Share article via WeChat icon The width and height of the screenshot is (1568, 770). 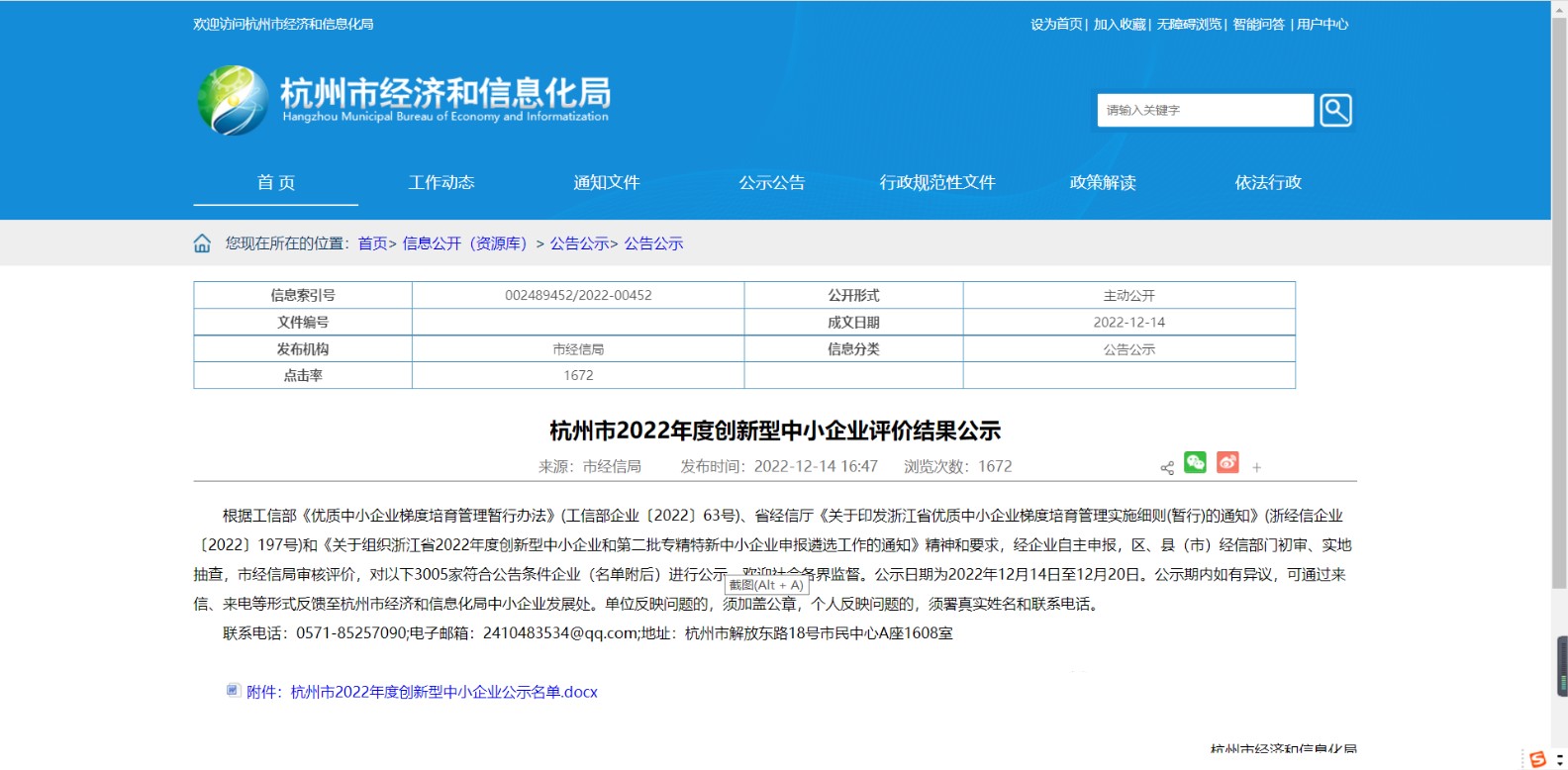(x=1196, y=462)
